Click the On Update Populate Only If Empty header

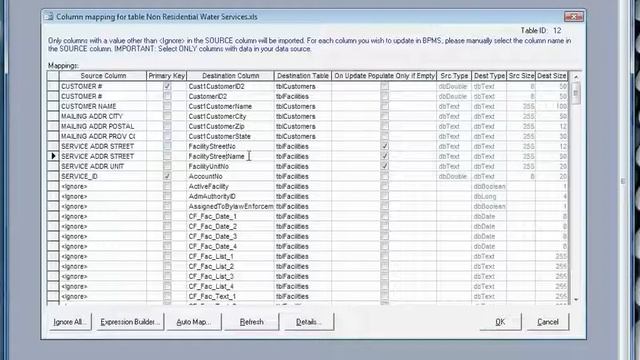click(384, 76)
